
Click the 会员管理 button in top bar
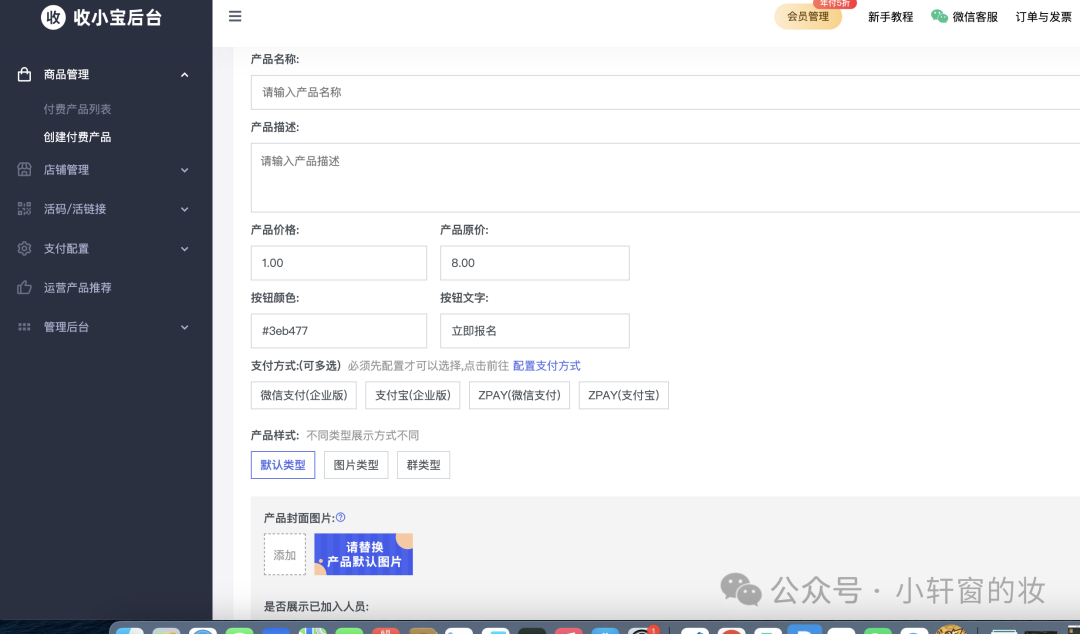click(x=807, y=17)
